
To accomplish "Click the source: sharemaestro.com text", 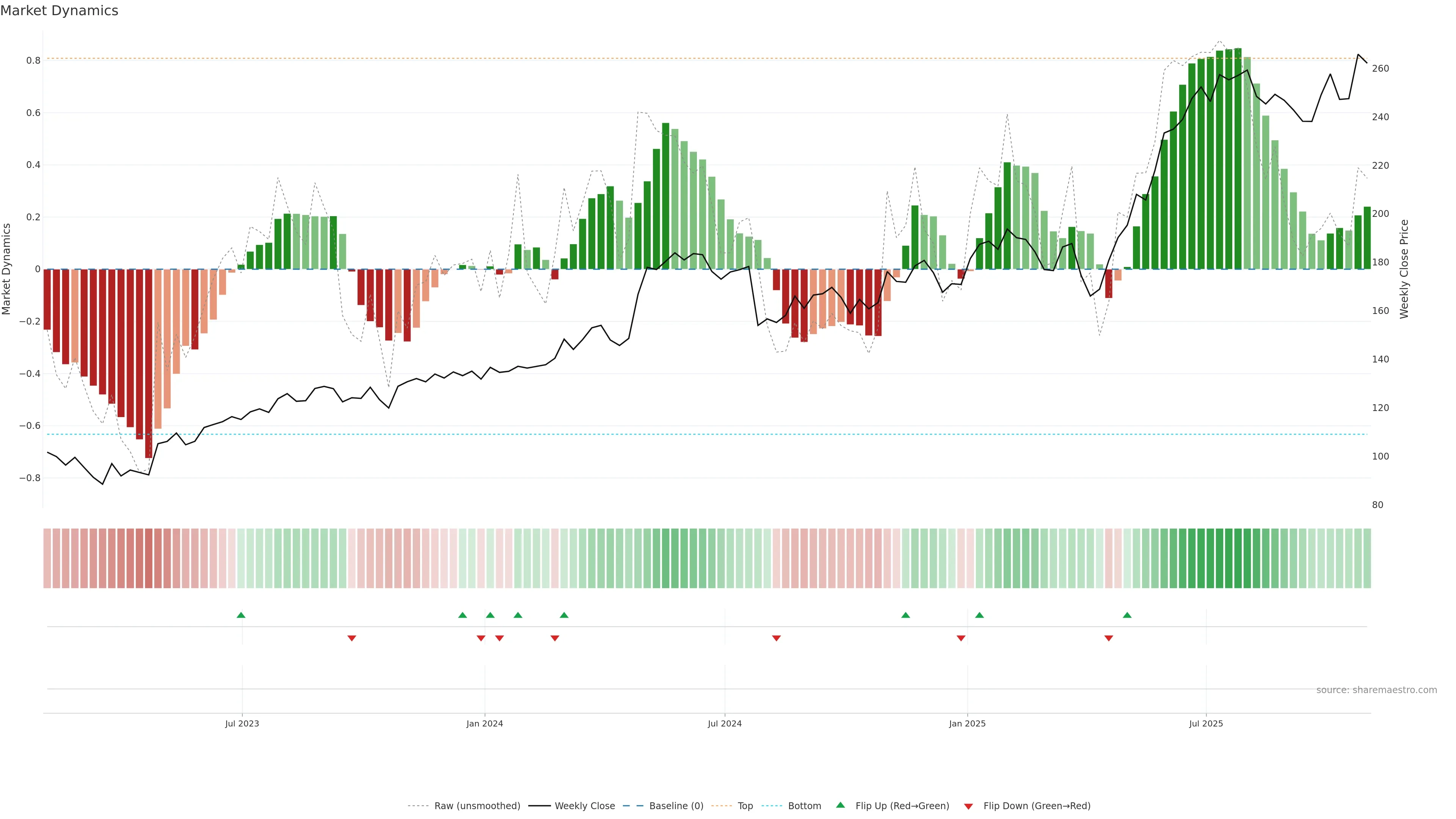I will 1376,690.
